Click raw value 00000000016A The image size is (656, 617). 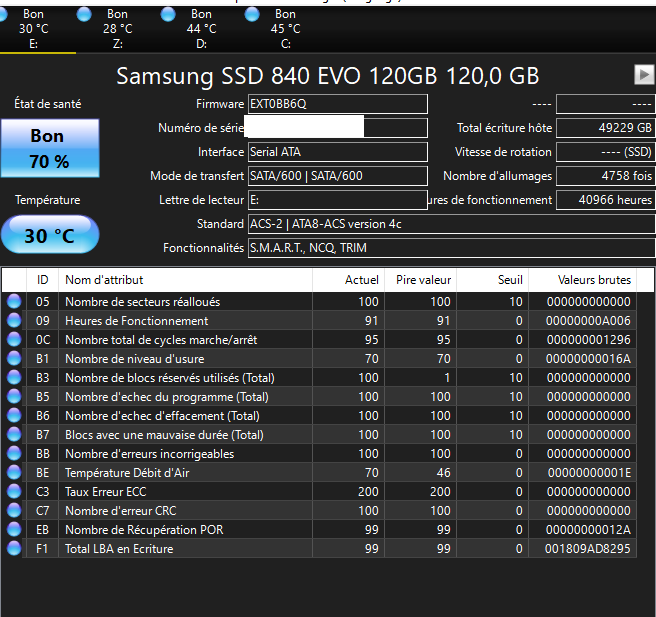(588, 358)
